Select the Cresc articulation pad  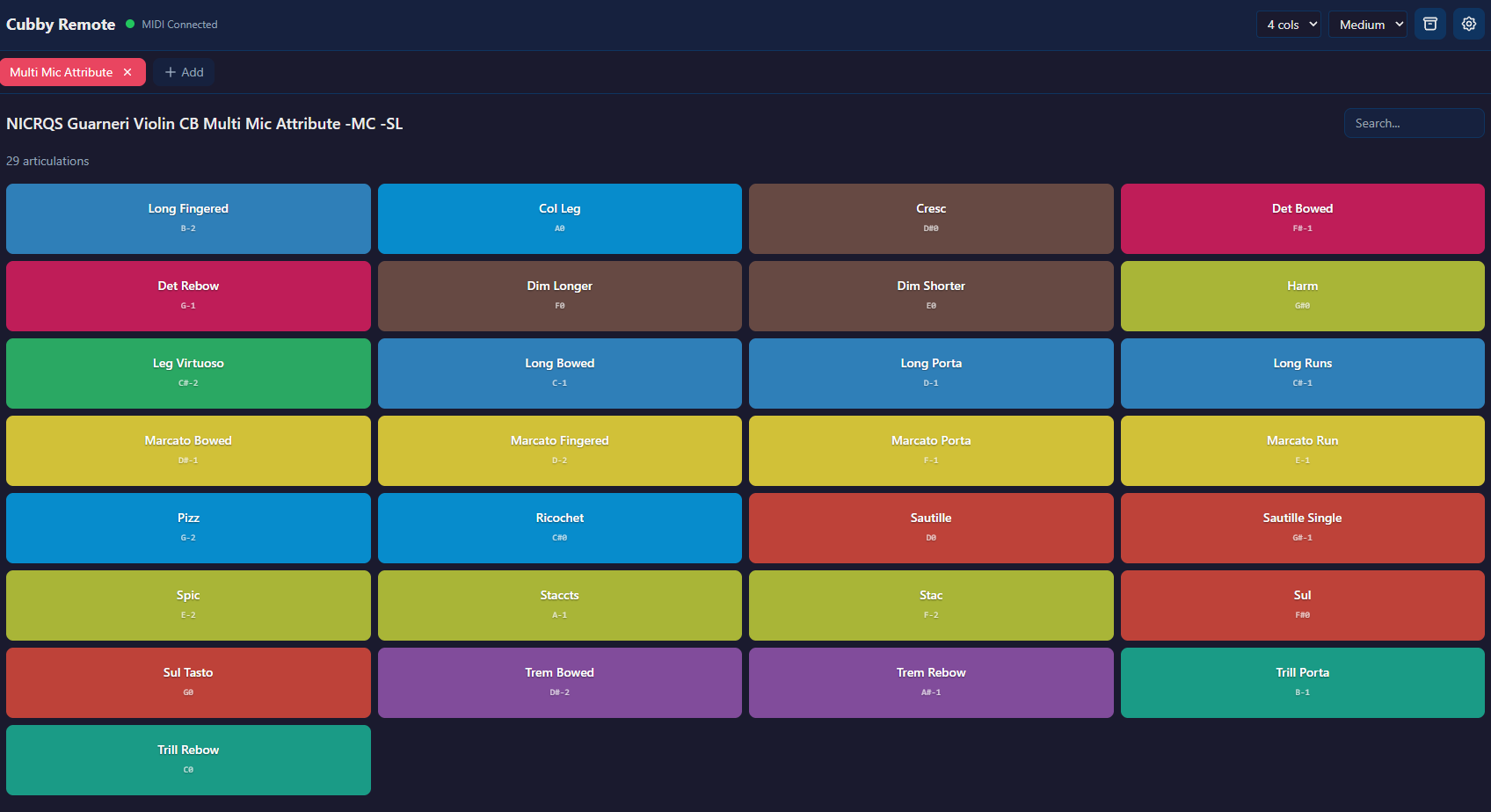pyautogui.click(x=931, y=218)
